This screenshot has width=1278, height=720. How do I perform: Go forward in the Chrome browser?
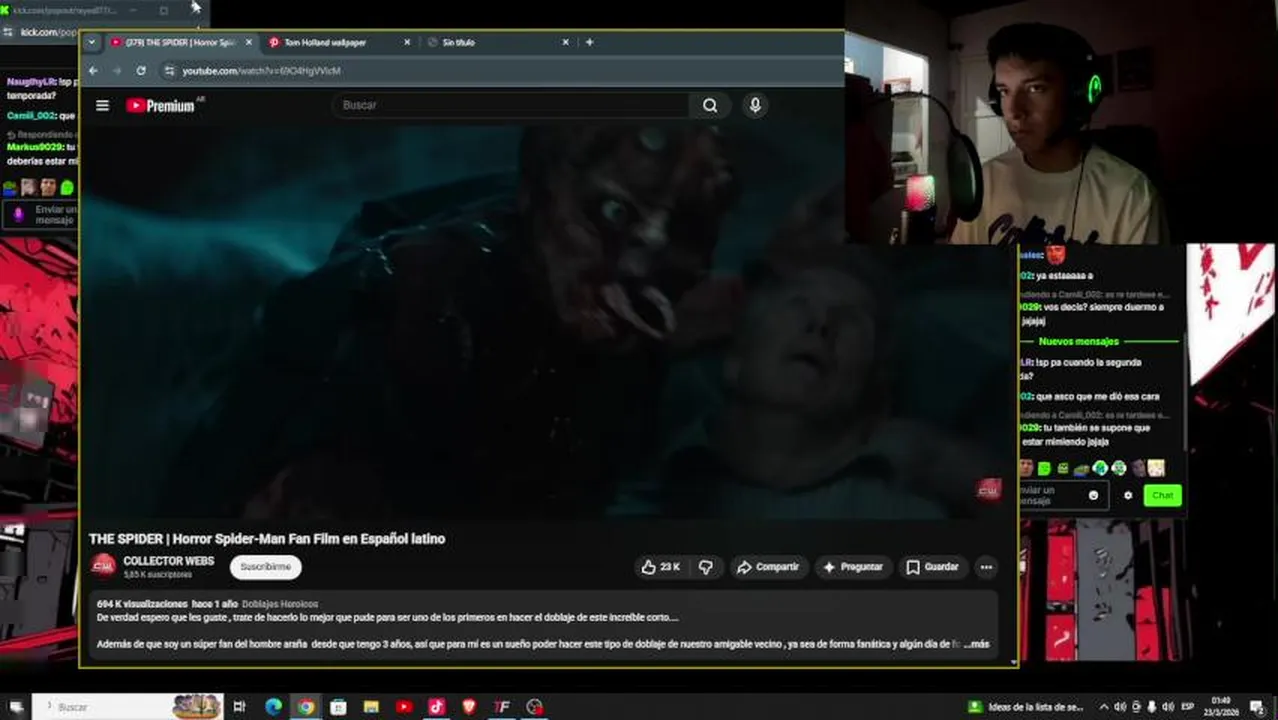click(x=117, y=71)
